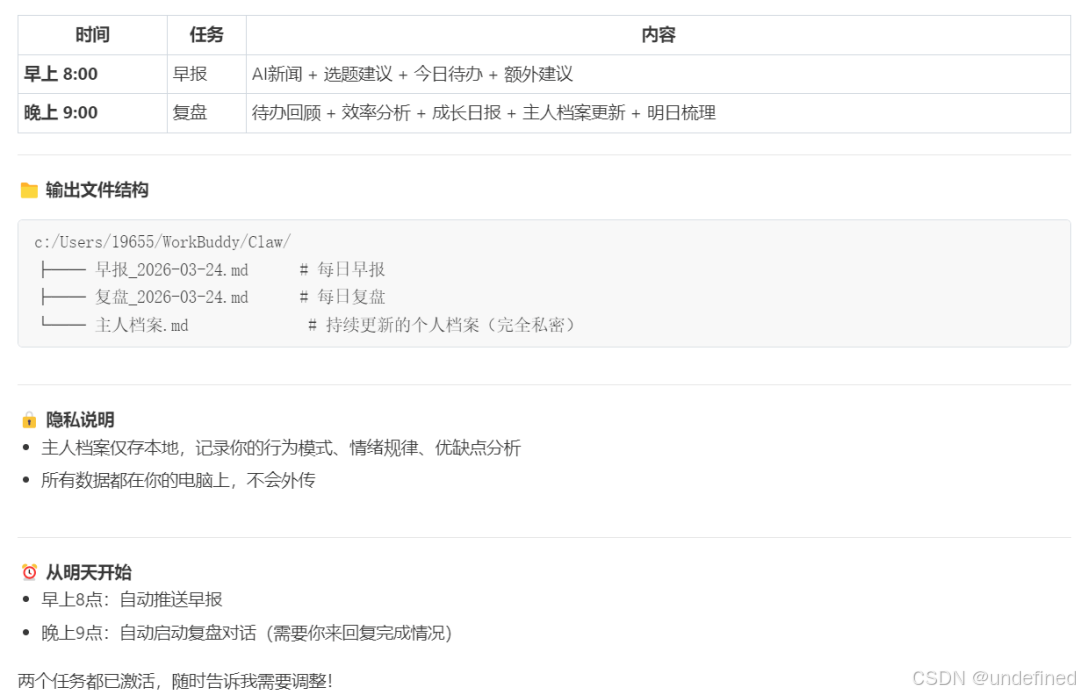The image size is (1080, 695).
Task: Select the 晚上 9:00 table cell
Action: 92,113
